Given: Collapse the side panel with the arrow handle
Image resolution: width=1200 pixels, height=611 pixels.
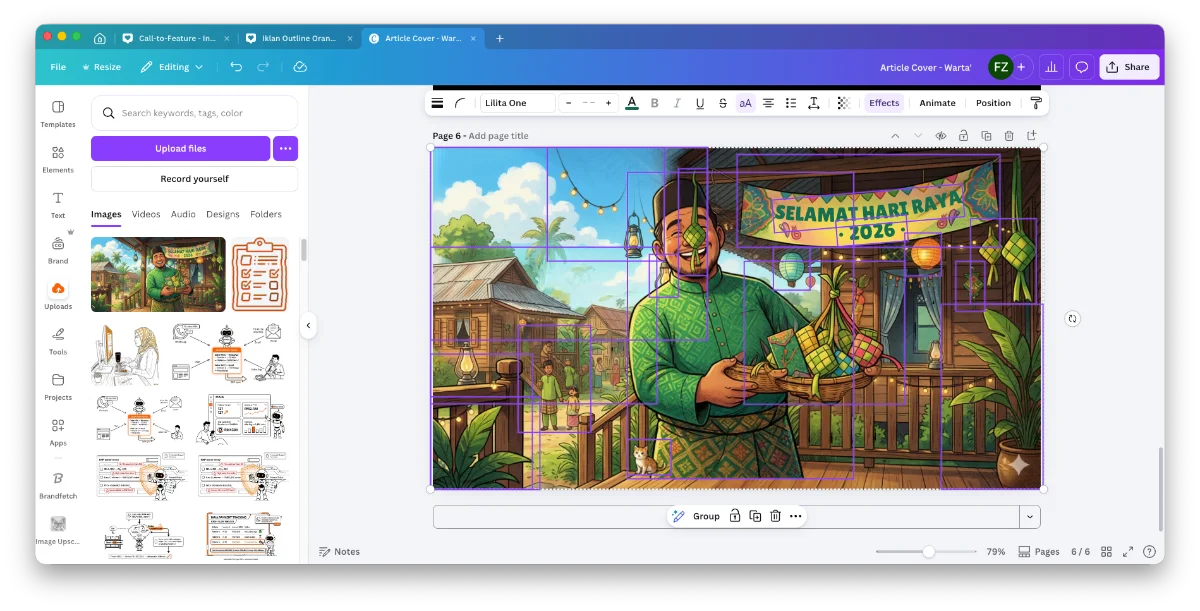Looking at the screenshot, I should (x=309, y=325).
